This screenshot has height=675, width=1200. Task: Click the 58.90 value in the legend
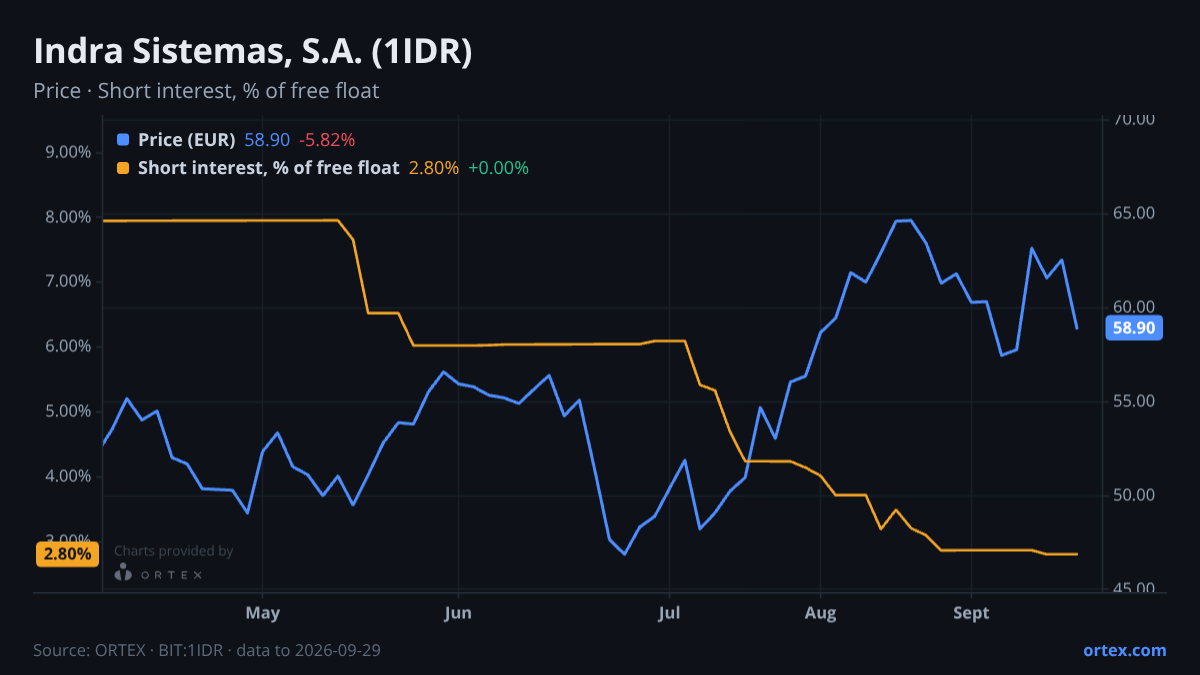tap(267, 140)
